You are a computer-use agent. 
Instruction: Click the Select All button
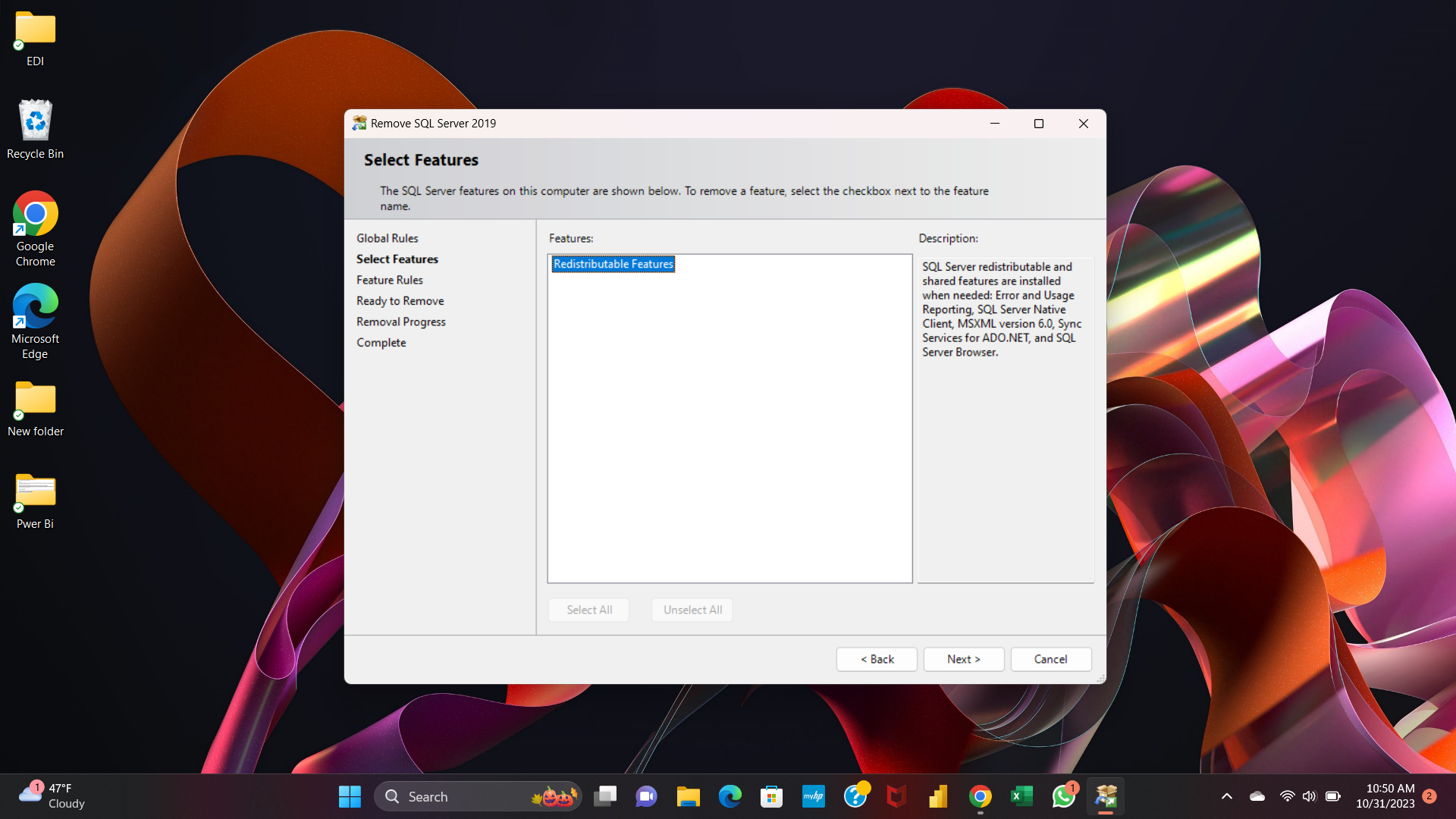pyautogui.click(x=588, y=610)
